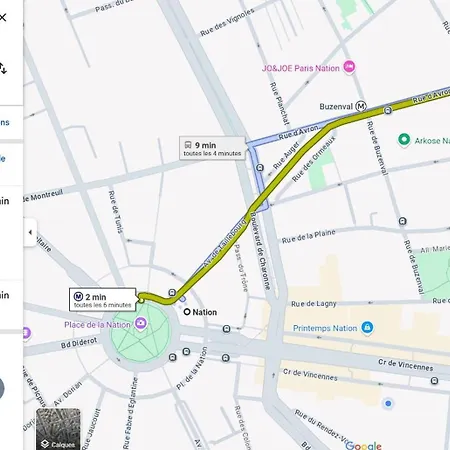The width and height of the screenshot is (450, 450).
Task: Select the bus stop at Nation near the route end
Action: (x=172, y=293)
